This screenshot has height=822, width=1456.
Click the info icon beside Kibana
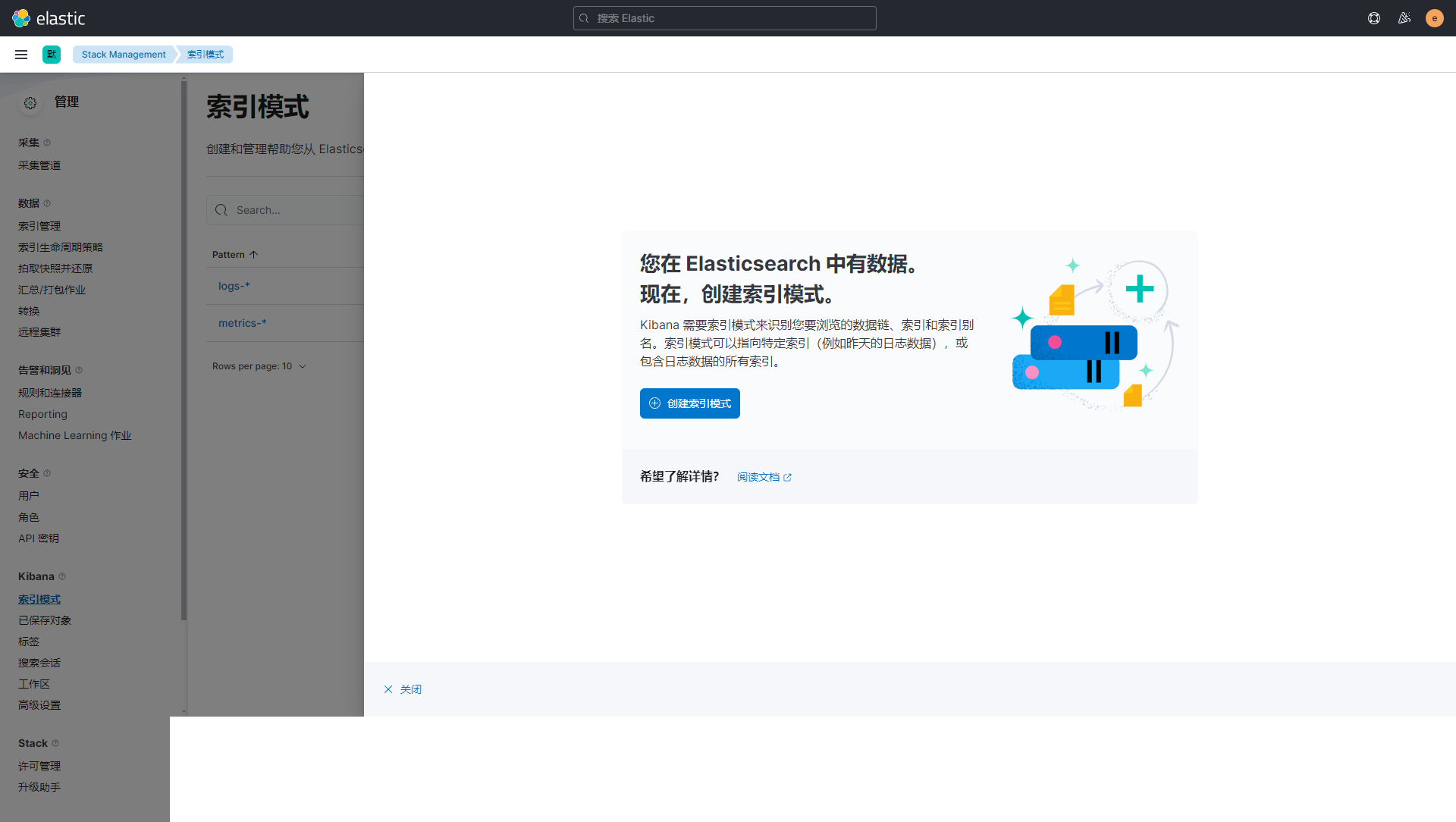(x=62, y=576)
